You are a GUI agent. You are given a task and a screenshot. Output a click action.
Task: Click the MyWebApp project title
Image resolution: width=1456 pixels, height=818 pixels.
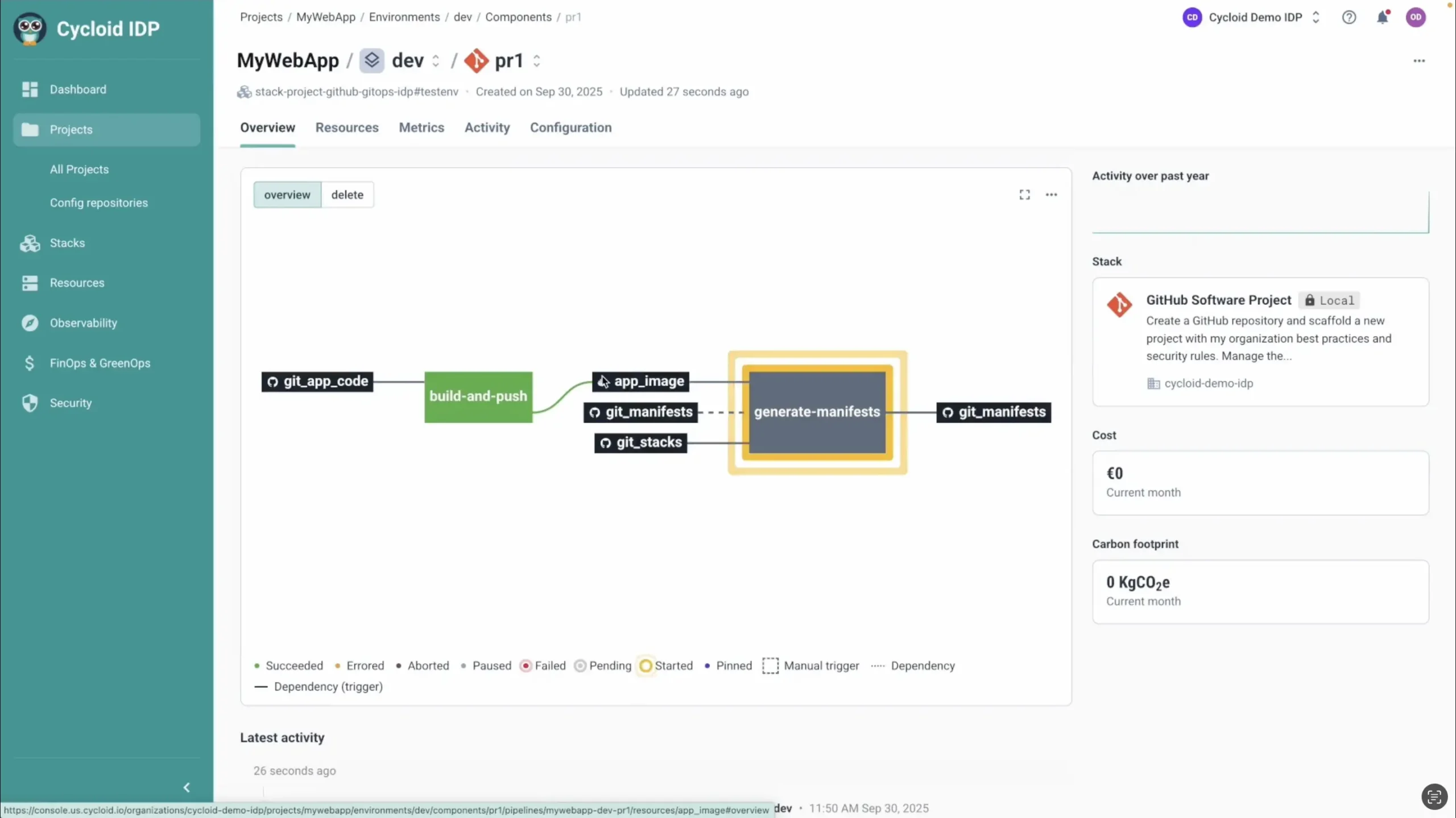click(288, 60)
